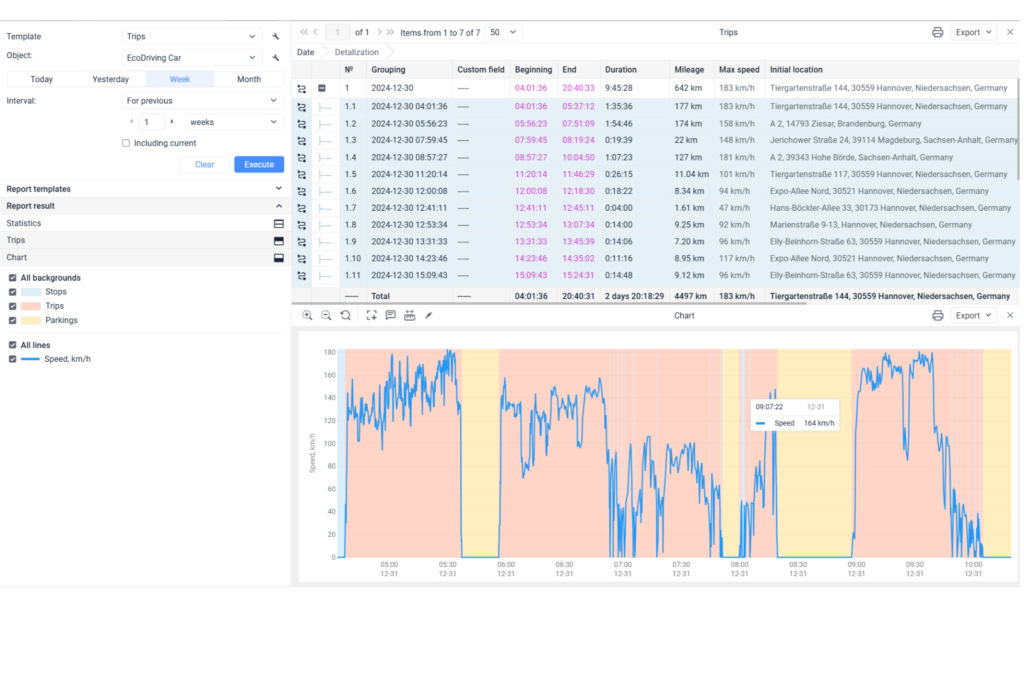The width and height of the screenshot is (1024, 683).
Task: Toggle the Speed, km/h line checkbox
Action: (12, 359)
